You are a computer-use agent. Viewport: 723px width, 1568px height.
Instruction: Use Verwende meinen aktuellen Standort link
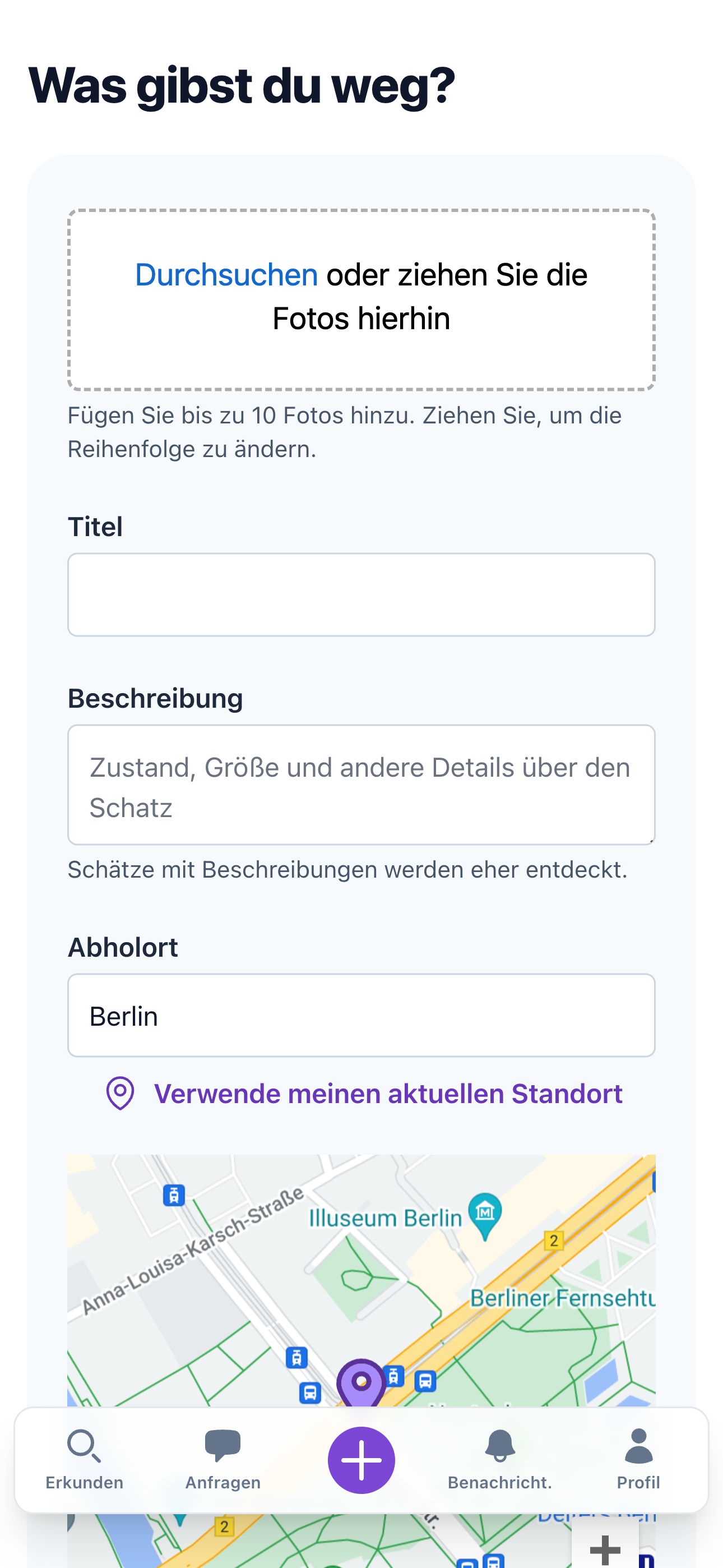(388, 1093)
